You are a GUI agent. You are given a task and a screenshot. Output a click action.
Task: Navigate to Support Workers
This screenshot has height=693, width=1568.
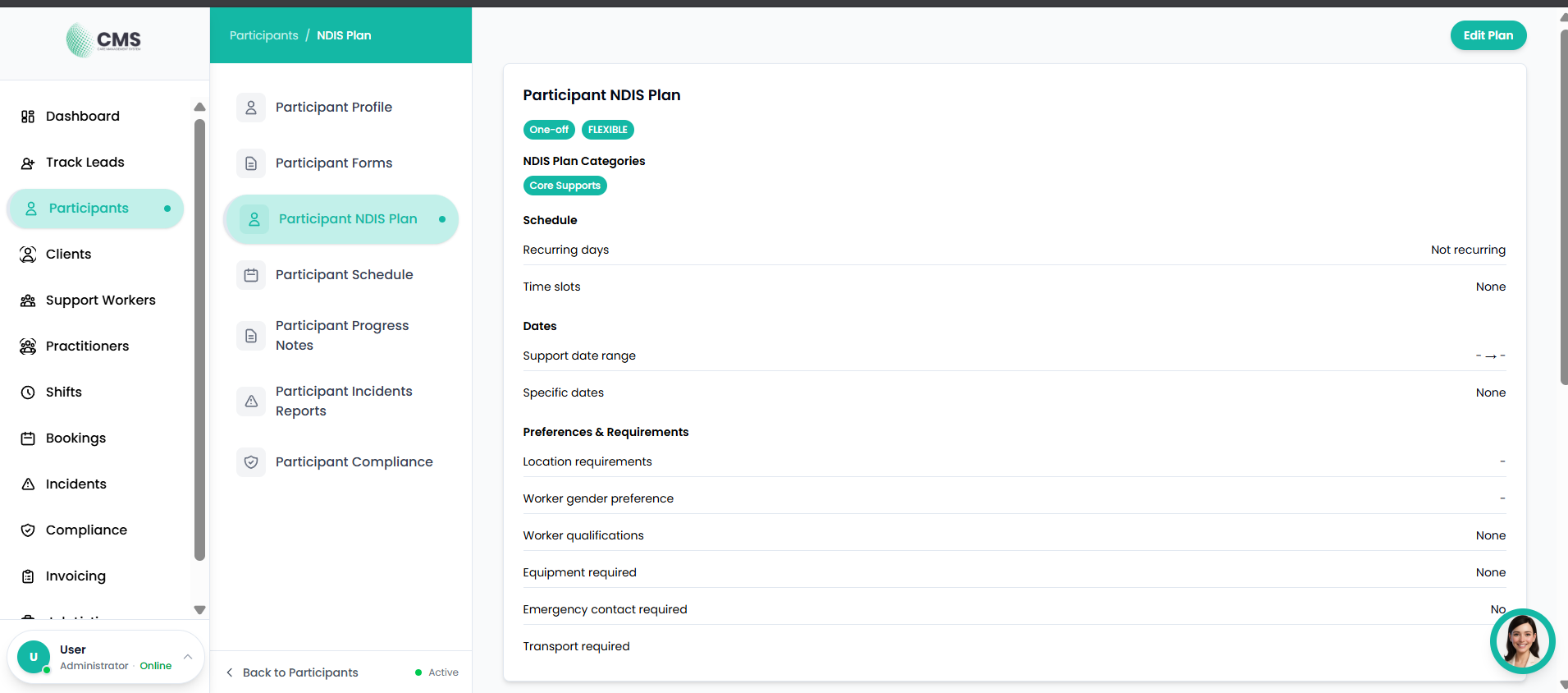[95, 301]
